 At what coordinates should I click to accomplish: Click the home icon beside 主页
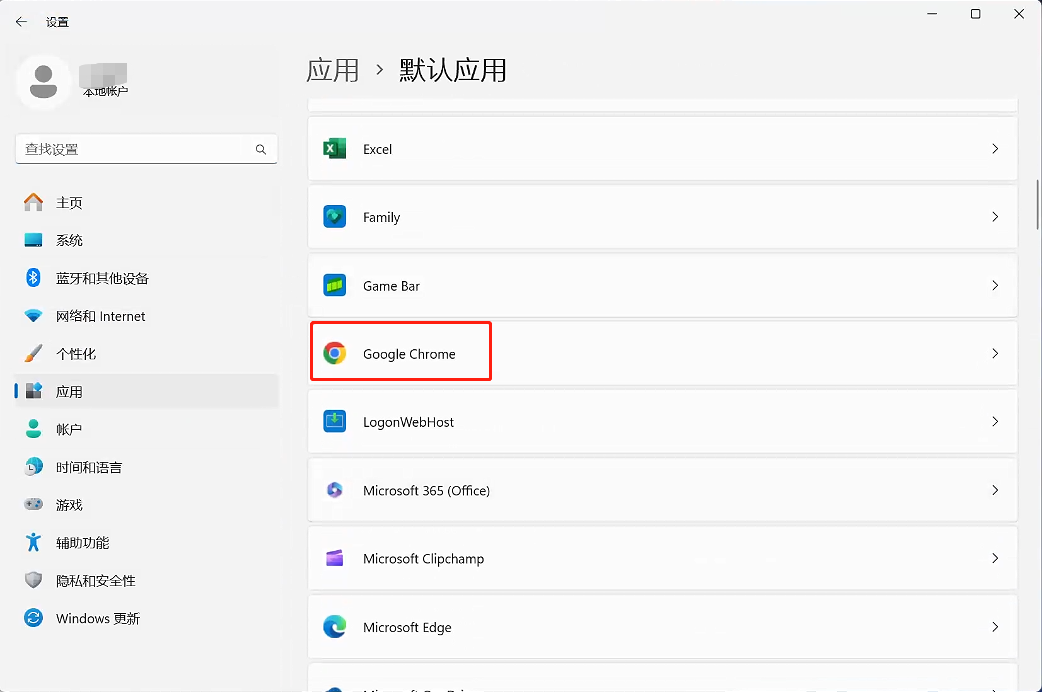coord(33,202)
